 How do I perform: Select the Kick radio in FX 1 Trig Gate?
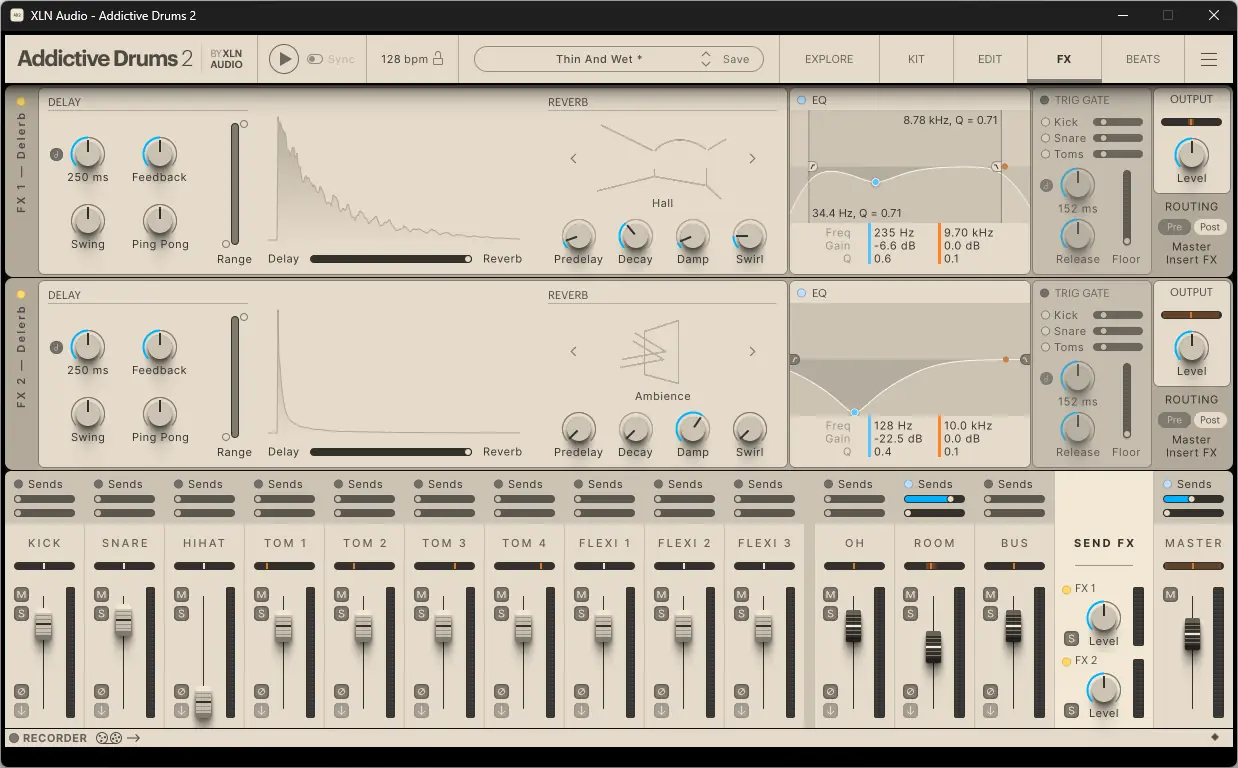1045,121
